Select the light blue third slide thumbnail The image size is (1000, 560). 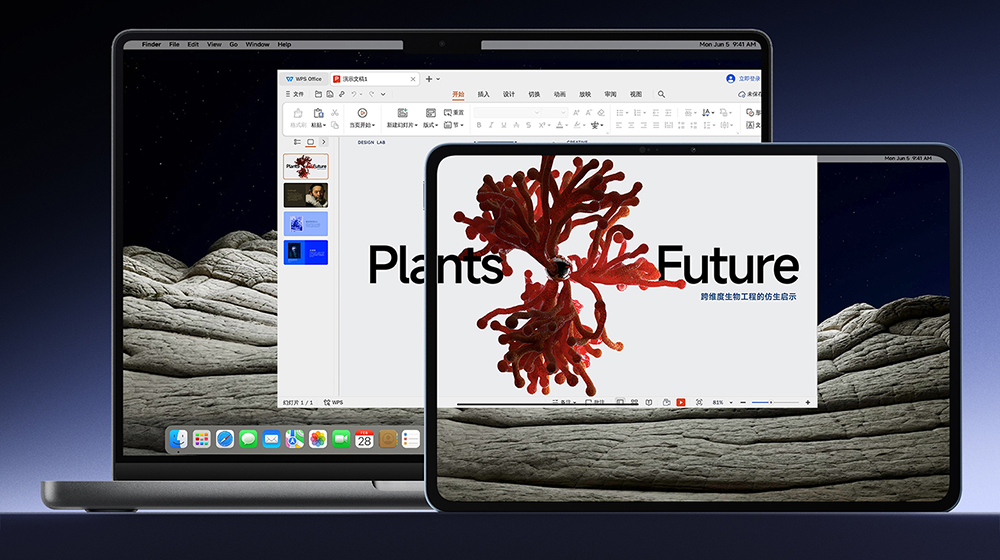click(306, 224)
